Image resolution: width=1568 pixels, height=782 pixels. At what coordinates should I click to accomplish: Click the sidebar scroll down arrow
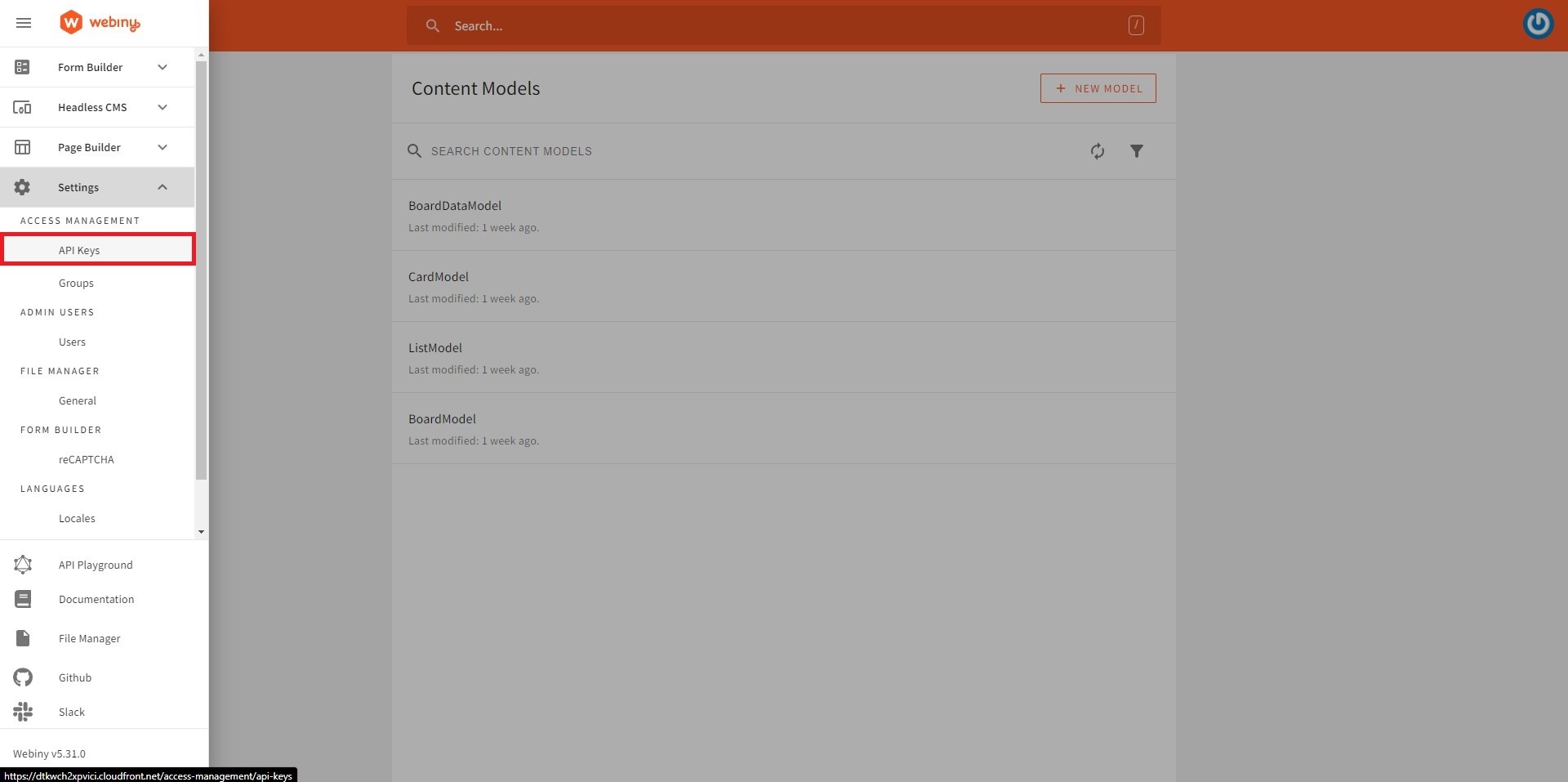point(202,532)
